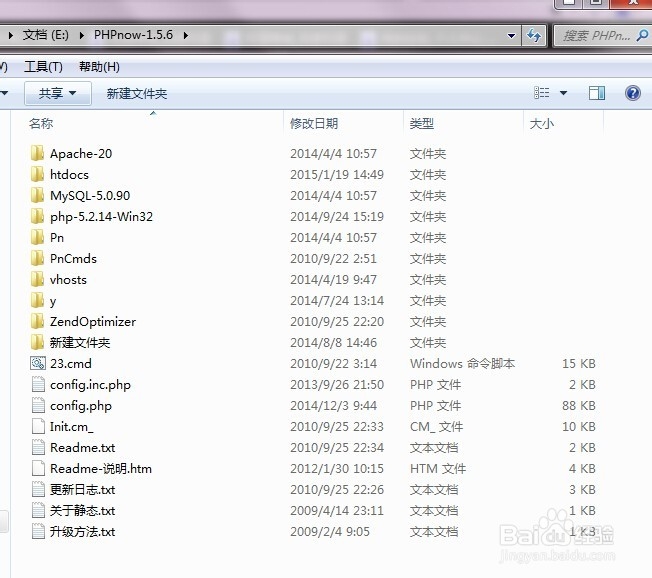The image size is (652, 578).
Task: Click the 15 KB size cell
Action: [579, 363]
